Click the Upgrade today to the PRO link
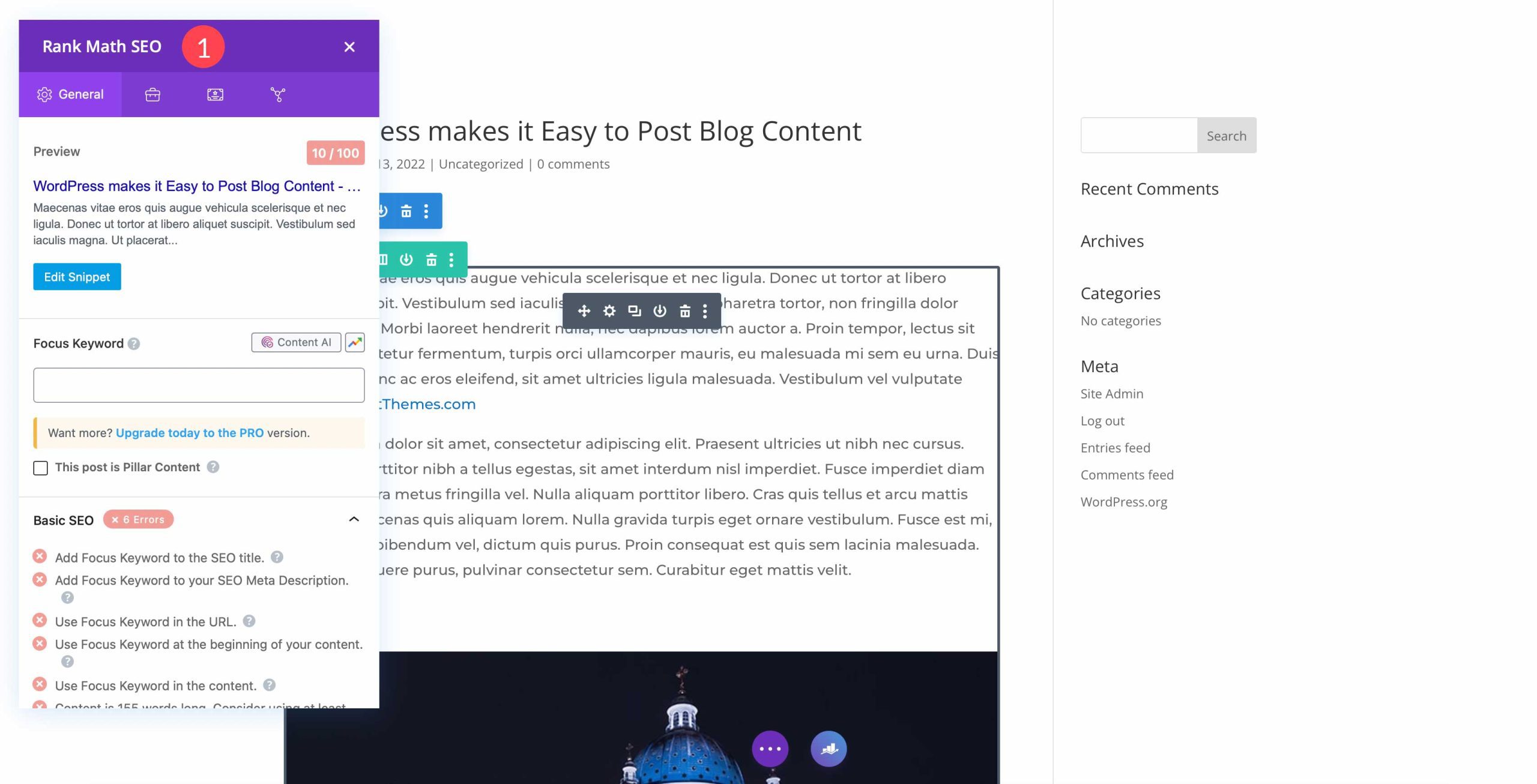The width and height of the screenshot is (1537, 784). tap(190, 432)
